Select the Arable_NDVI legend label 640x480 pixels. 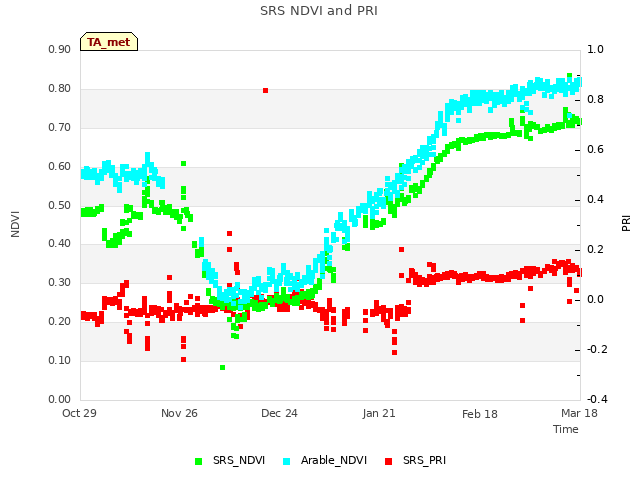tap(334, 460)
